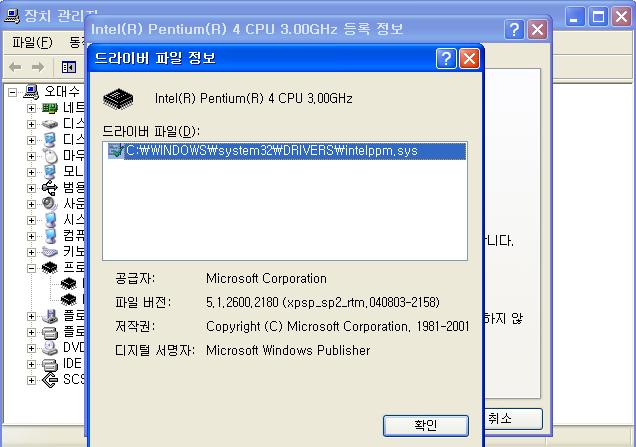Click Microsoft Windows Publisher signer text

click(288, 350)
